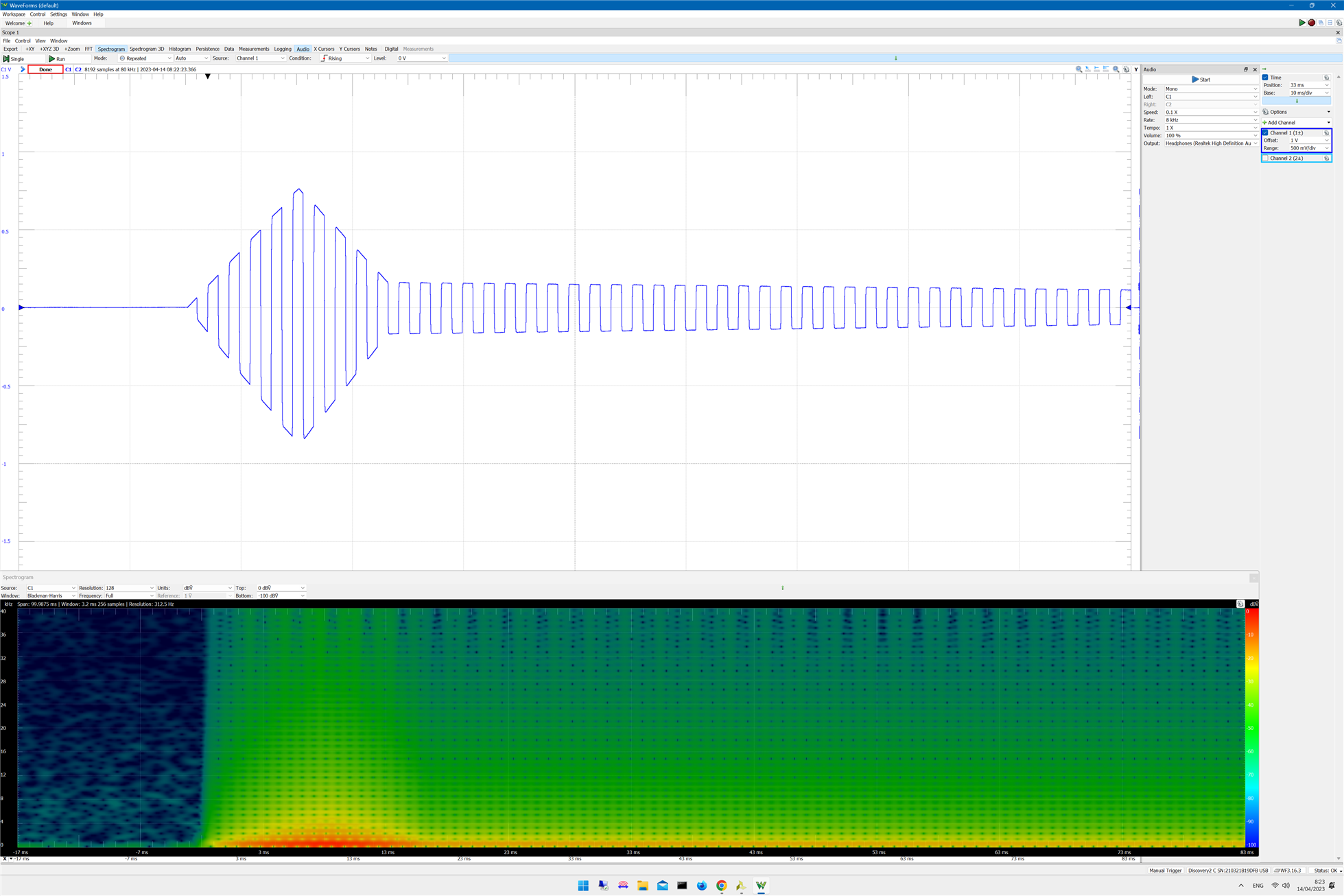The width and height of the screenshot is (1344, 896).
Task: Open the trigger Level 0 V dropdown
Action: 422,58
